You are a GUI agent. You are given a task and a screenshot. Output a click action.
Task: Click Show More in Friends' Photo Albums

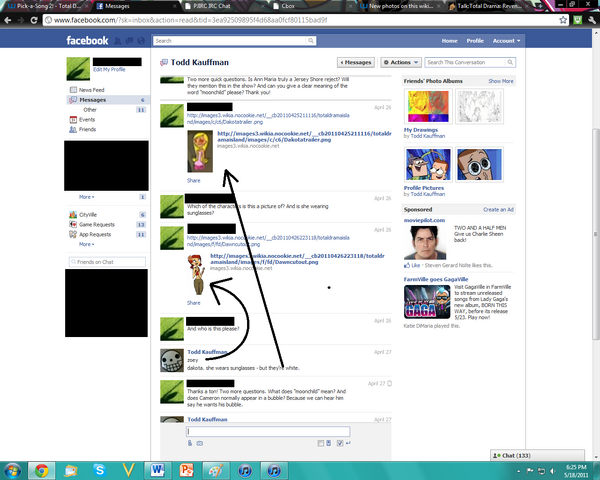click(x=501, y=81)
